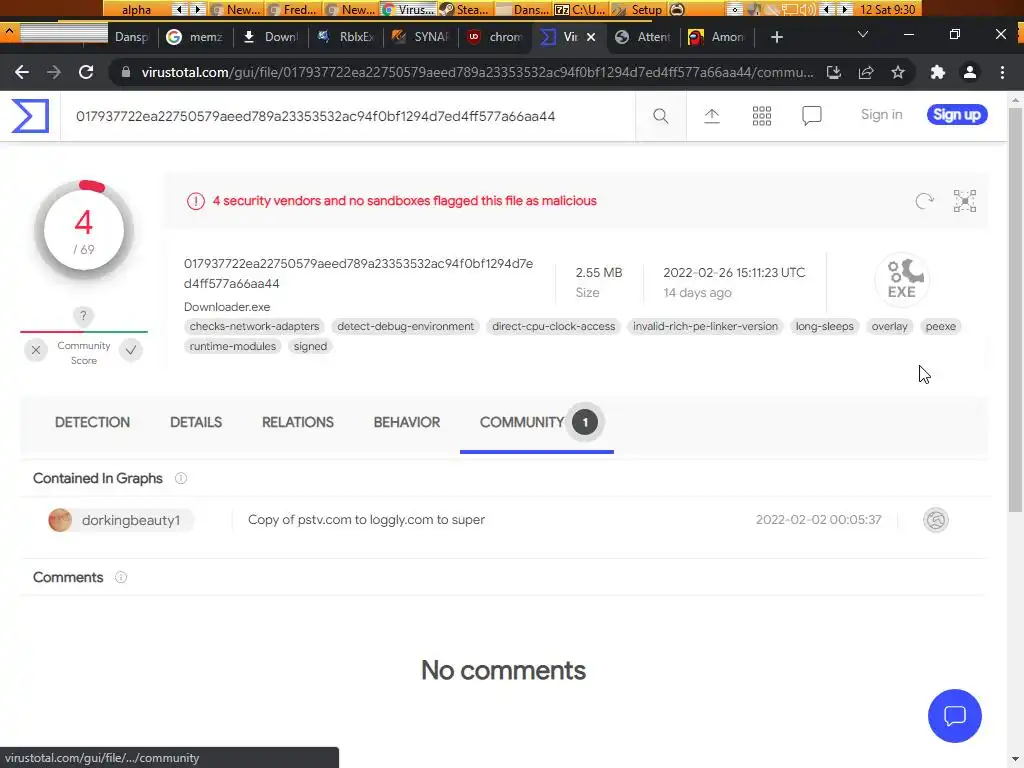The image size is (1024, 768).
Task: Click the Comments info icon
Action: pyautogui.click(x=121, y=577)
